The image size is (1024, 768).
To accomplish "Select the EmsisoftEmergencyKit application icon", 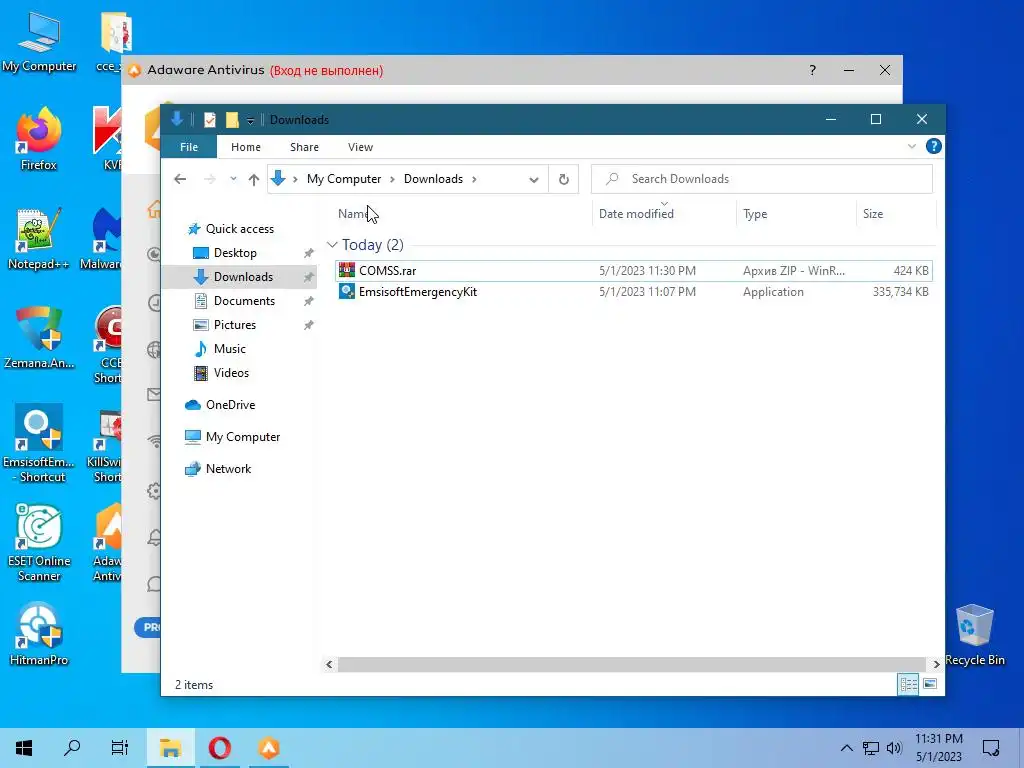I will [347, 292].
